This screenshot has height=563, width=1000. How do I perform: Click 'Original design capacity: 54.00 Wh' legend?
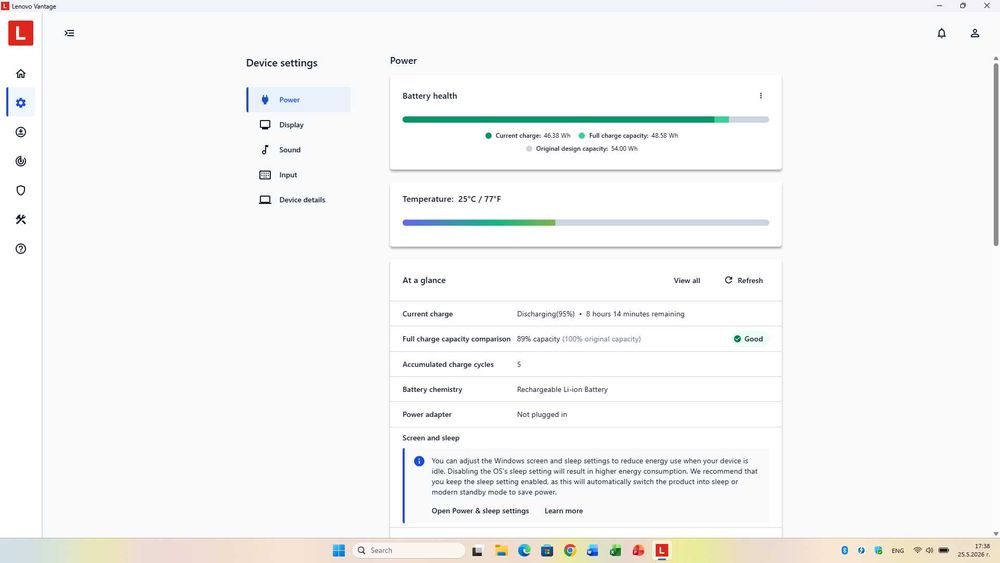pos(582,149)
